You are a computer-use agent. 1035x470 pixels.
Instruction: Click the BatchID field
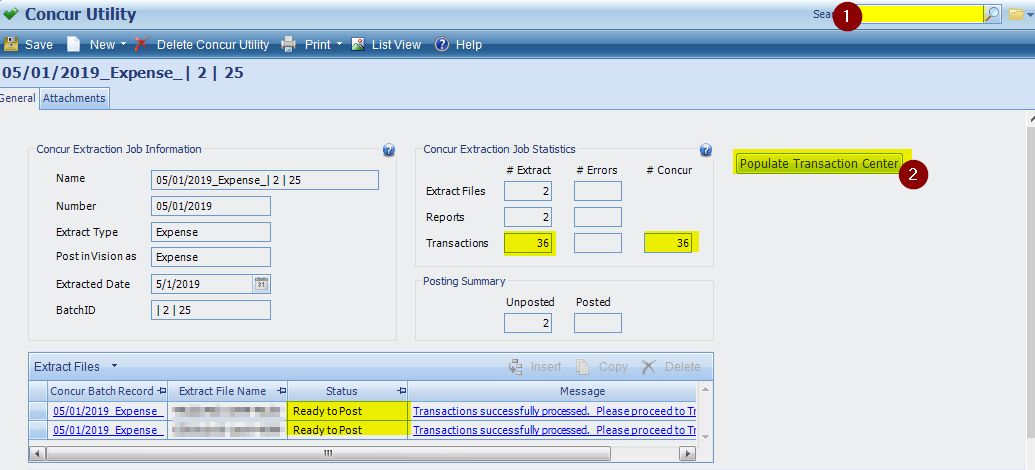click(211, 310)
